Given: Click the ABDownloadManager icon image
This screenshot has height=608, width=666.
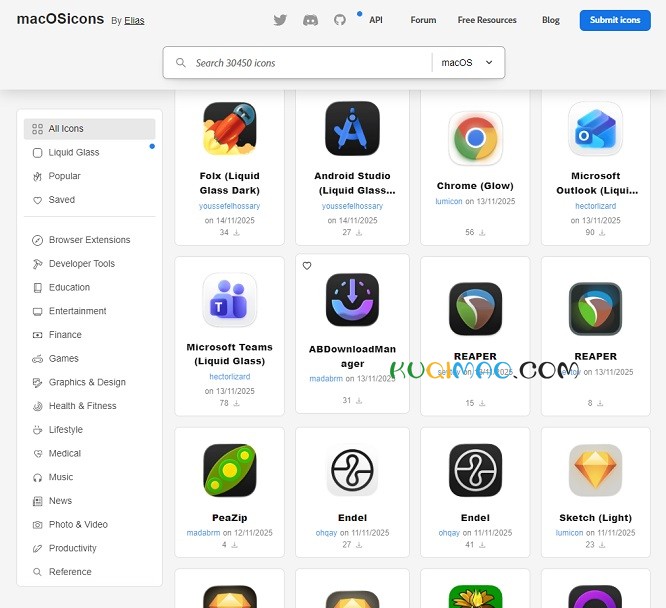Looking at the screenshot, I should point(352,300).
